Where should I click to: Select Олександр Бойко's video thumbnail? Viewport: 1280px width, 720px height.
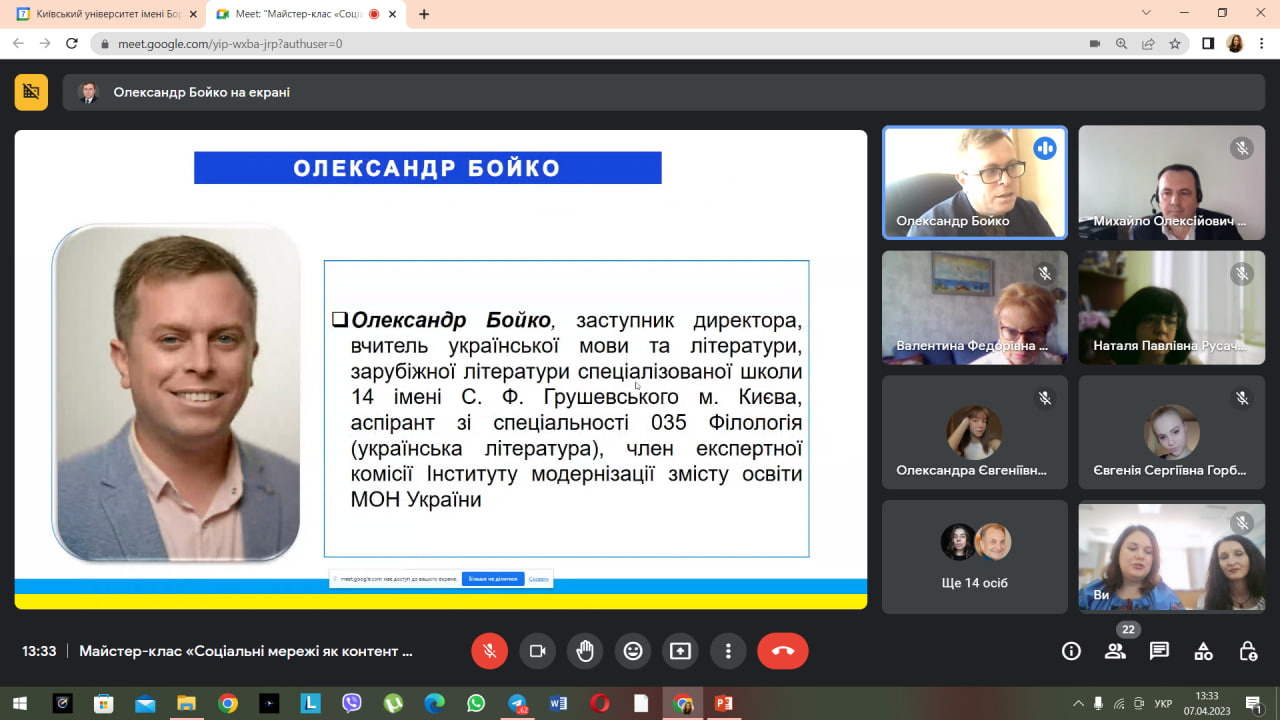tap(975, 182)
